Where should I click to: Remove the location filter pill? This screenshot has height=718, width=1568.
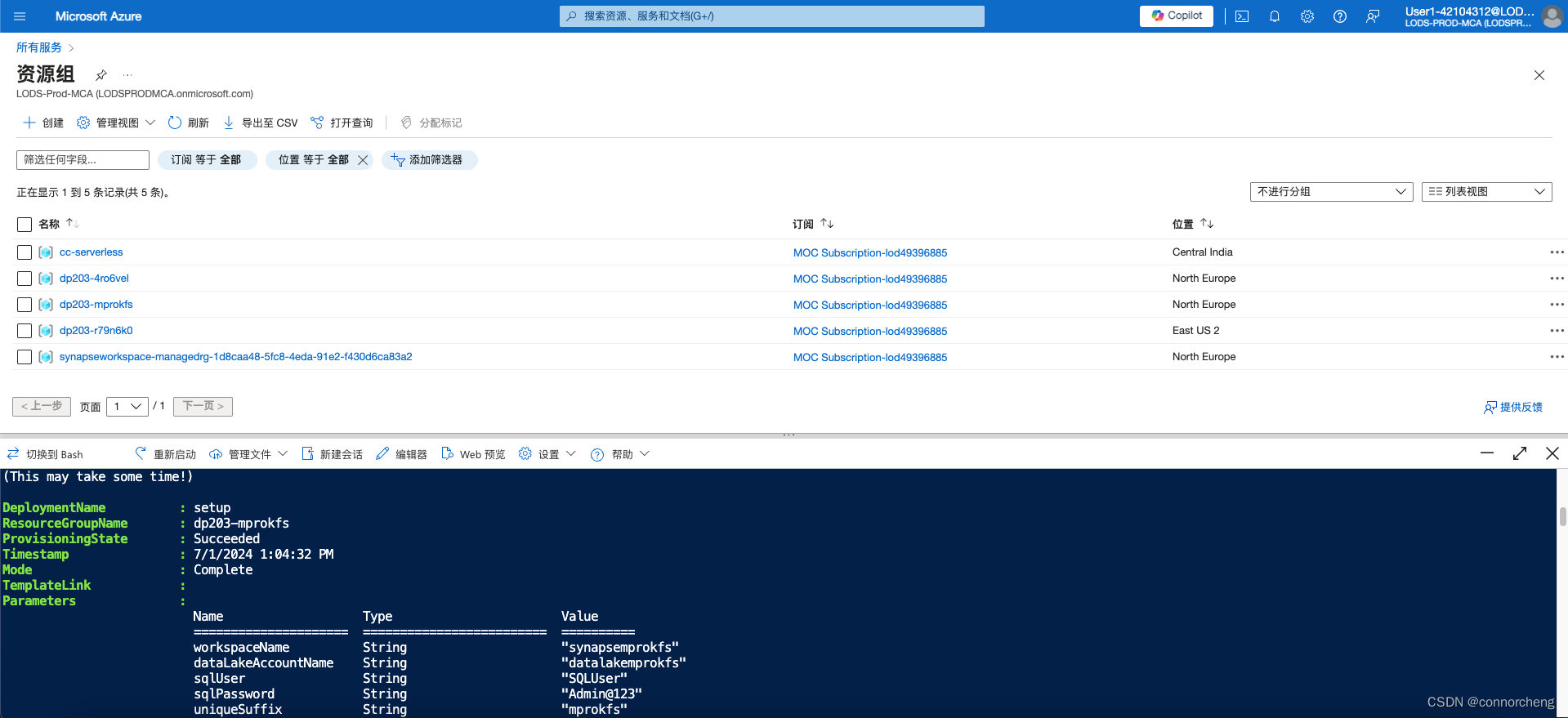[363, 160]
